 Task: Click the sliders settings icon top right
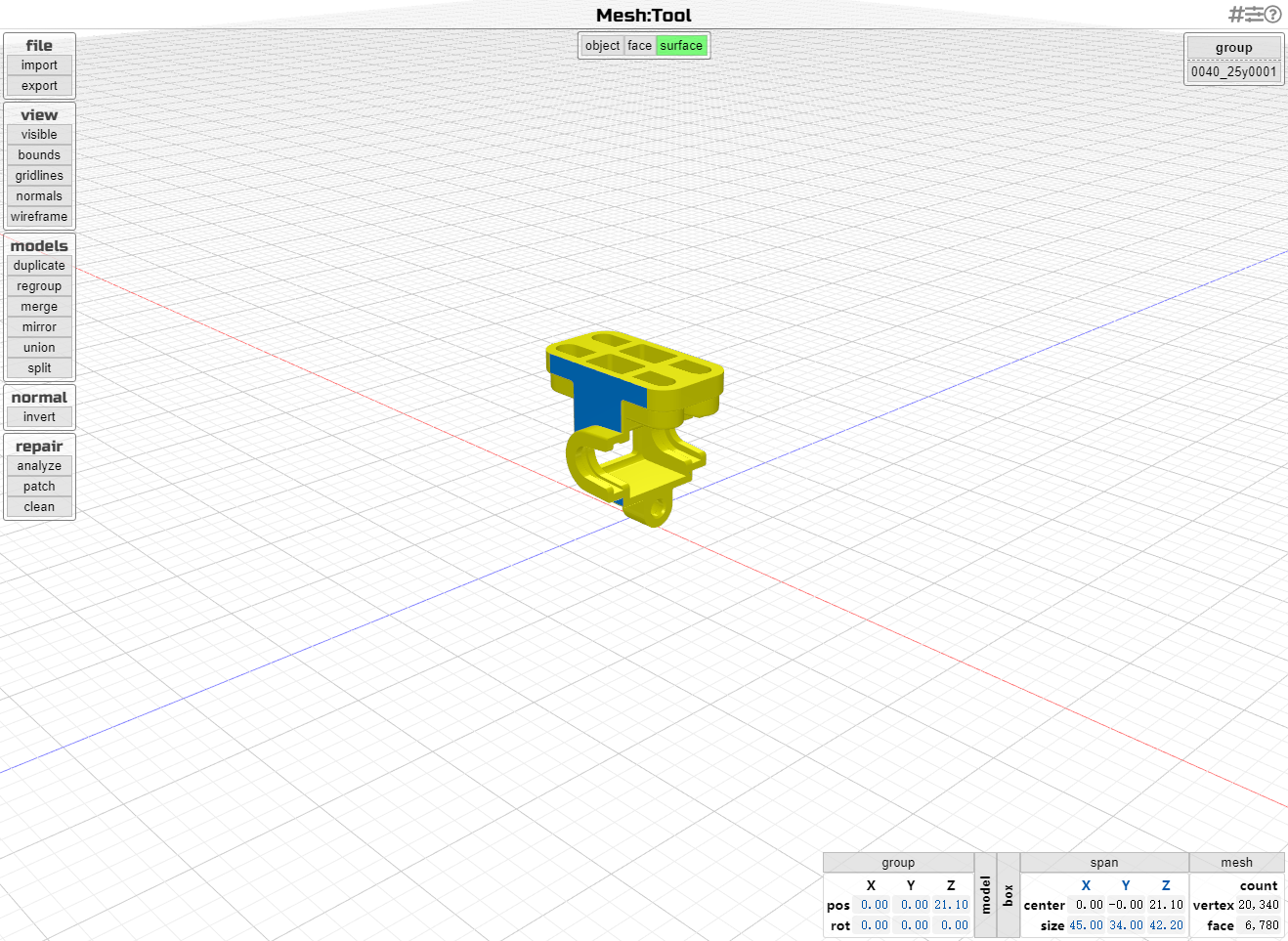[x=1252, y=14]
